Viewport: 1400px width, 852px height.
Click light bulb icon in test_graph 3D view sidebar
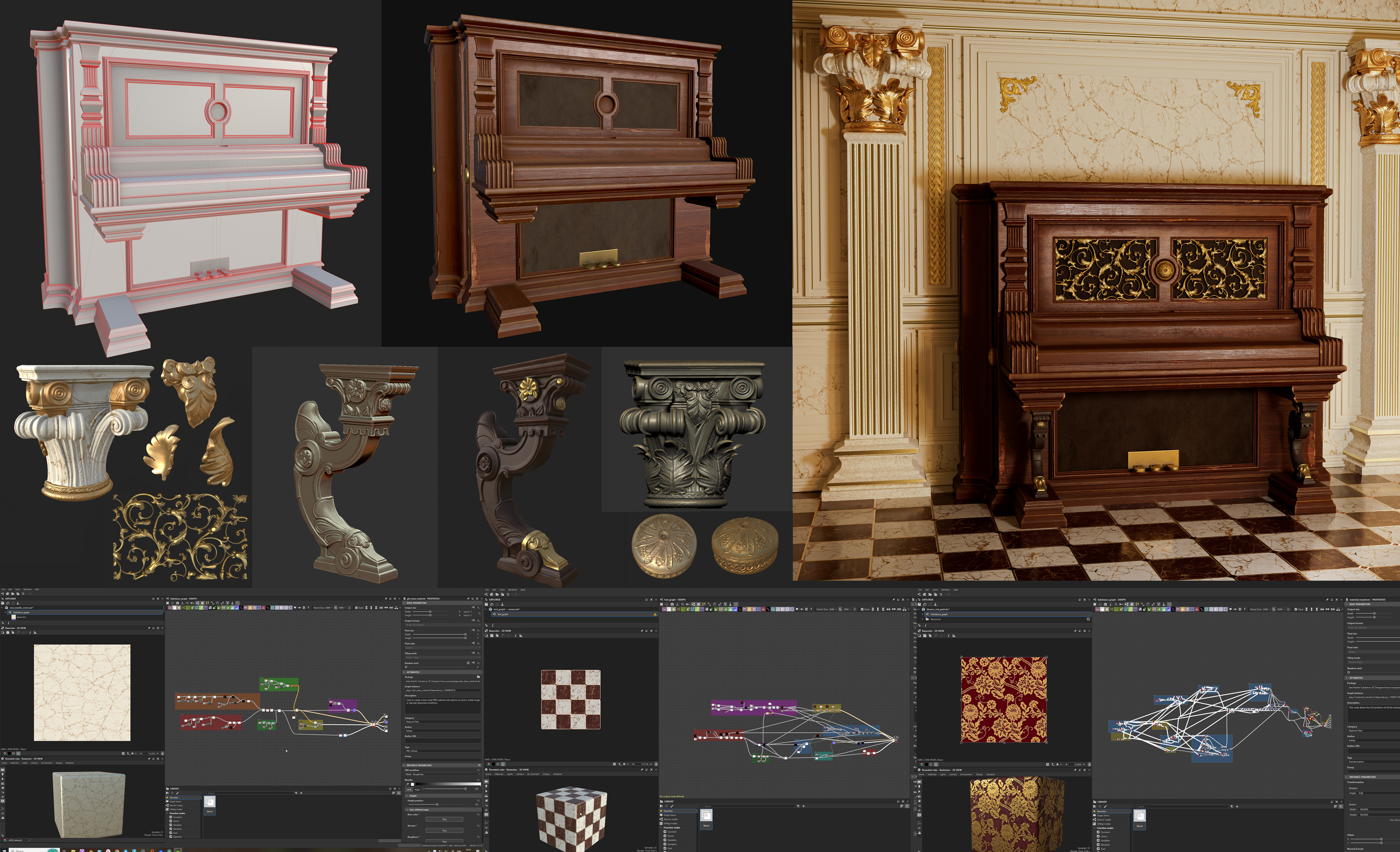point(486,786)
